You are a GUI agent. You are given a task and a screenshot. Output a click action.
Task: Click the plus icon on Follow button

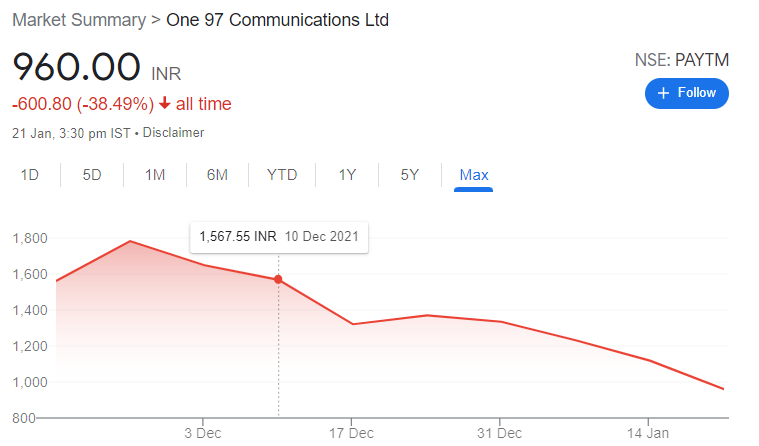tap(664, 93)
